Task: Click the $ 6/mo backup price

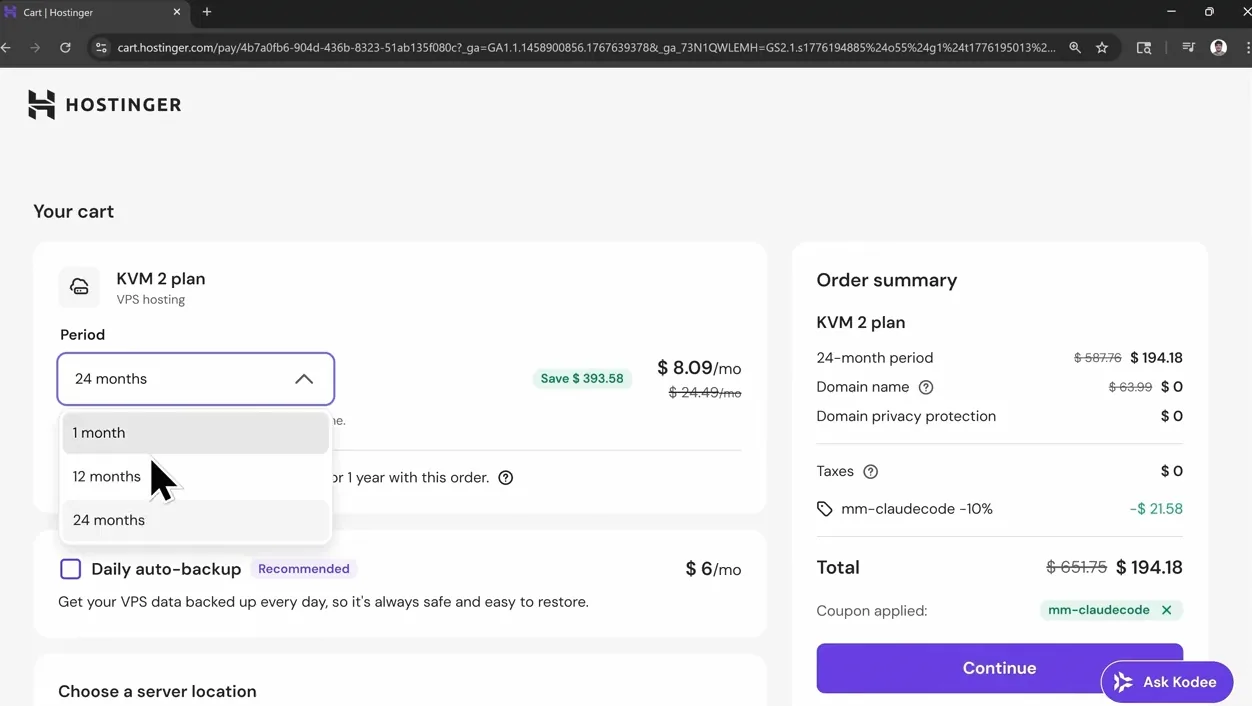Action: (x=713, y=569)
